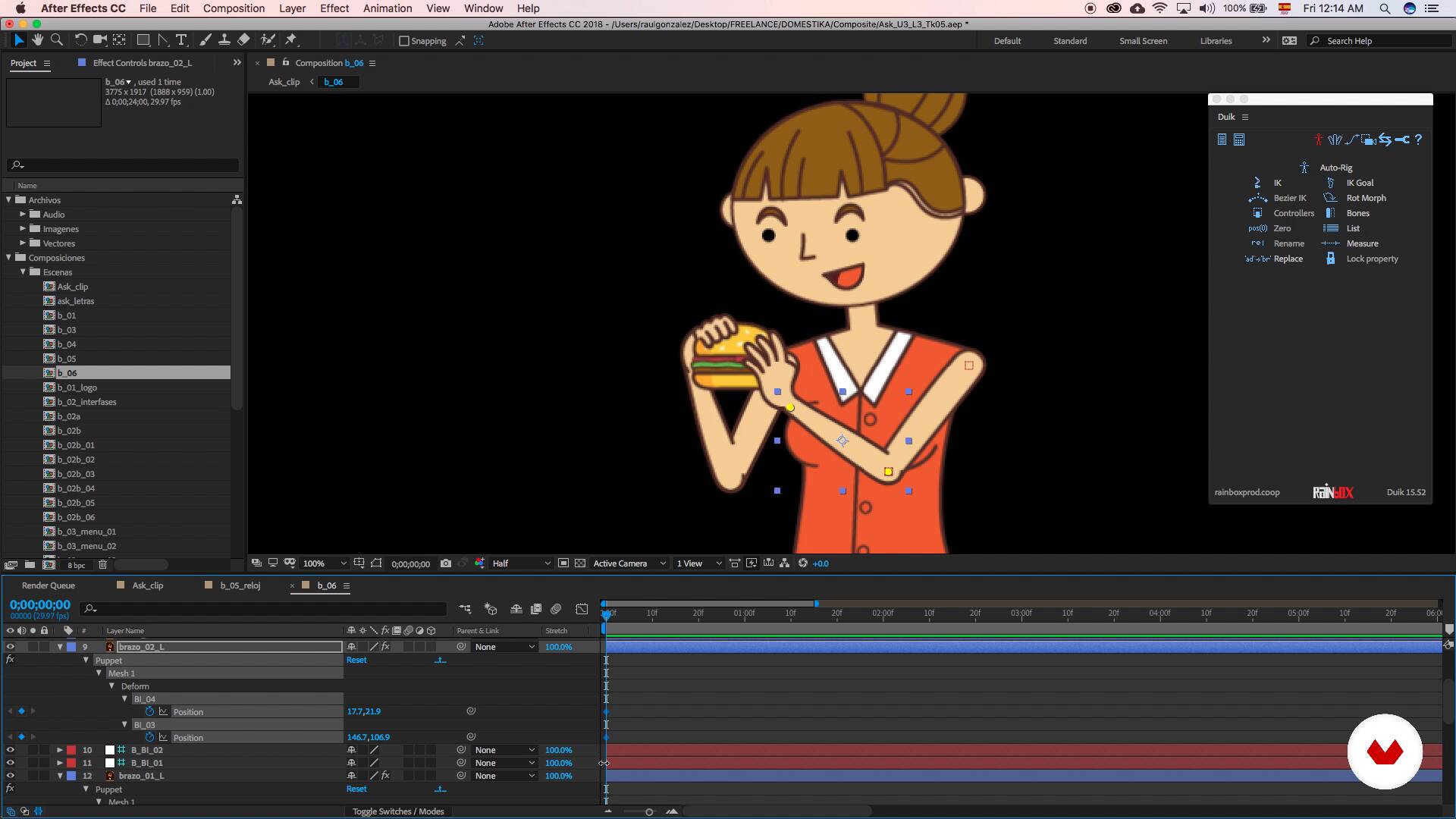Open the 1 View layout dropdown
Viewport: 1456px width, 819px height.
[x=698, y=563]
